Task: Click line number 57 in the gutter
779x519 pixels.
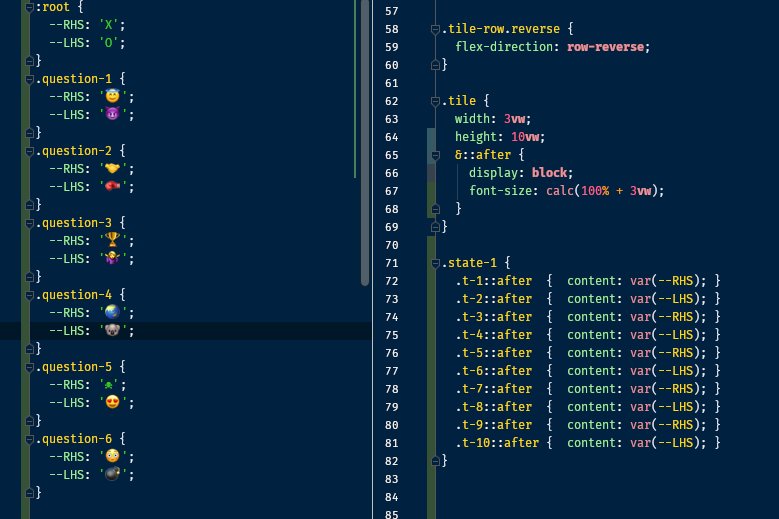Action: point(391,11)
